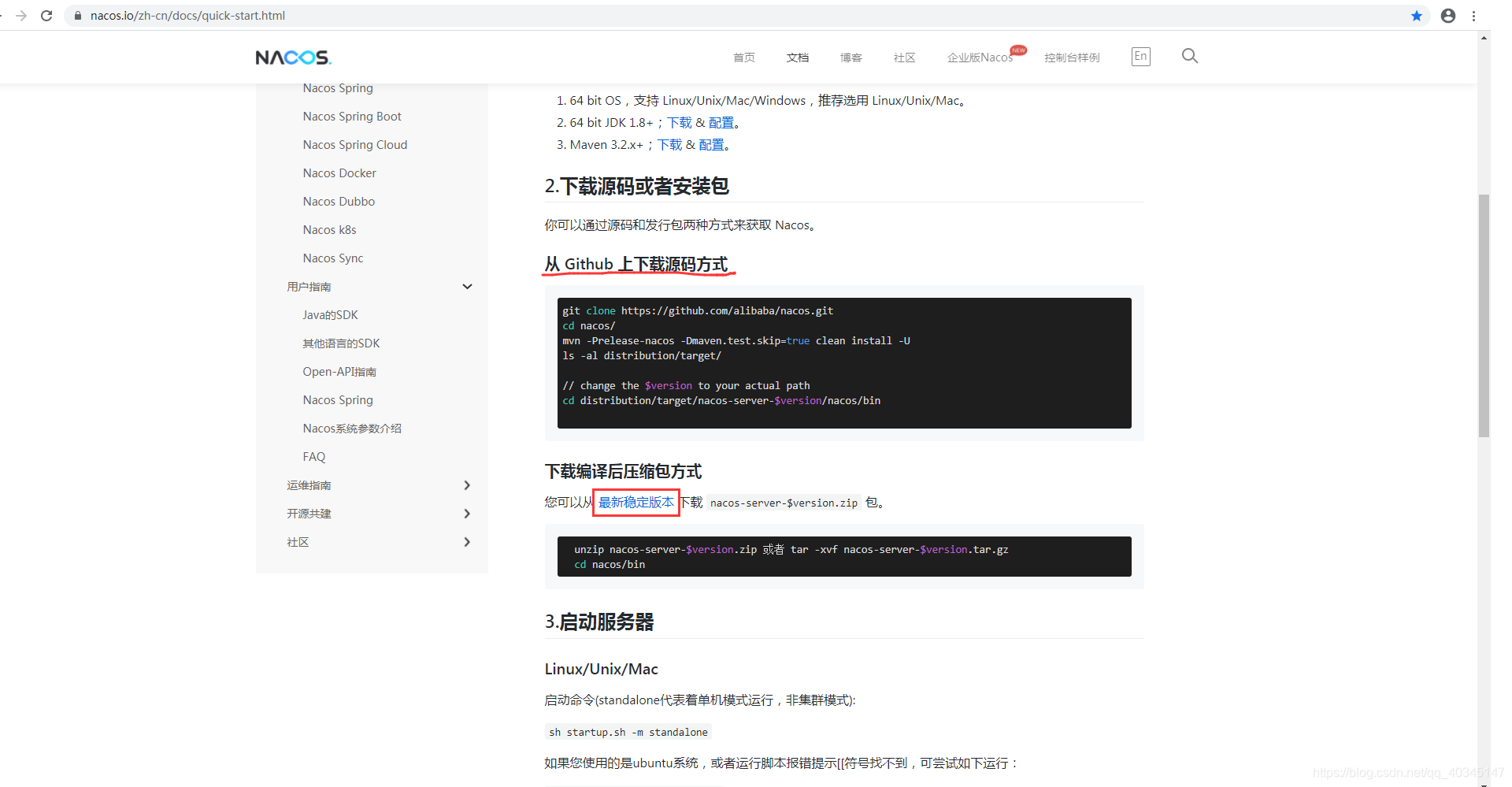Click the 从 Github 上下载源码方式 heading
The height and width of the screenshot is (787, 1512).
pos(636,265)
